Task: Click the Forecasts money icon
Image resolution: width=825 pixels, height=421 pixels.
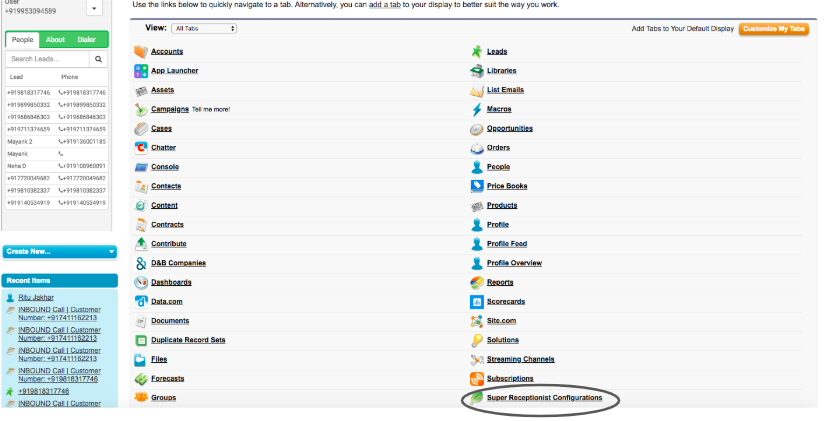Action: pos(141,379)
